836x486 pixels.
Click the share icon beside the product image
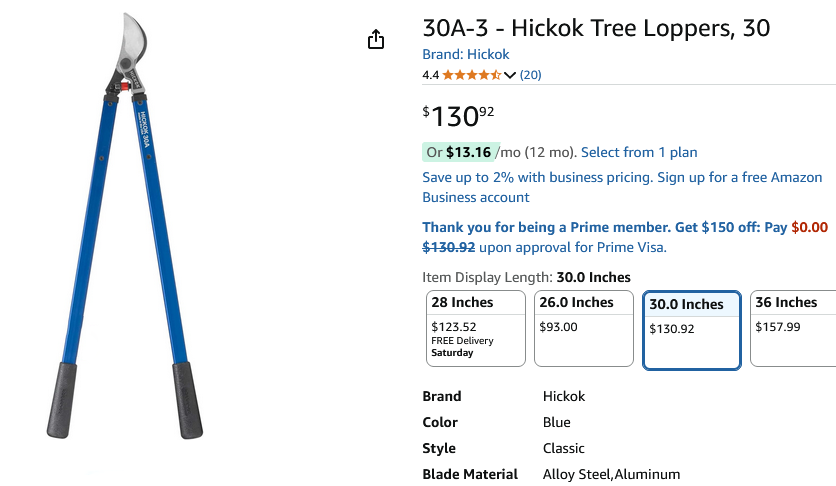[376, 40]
